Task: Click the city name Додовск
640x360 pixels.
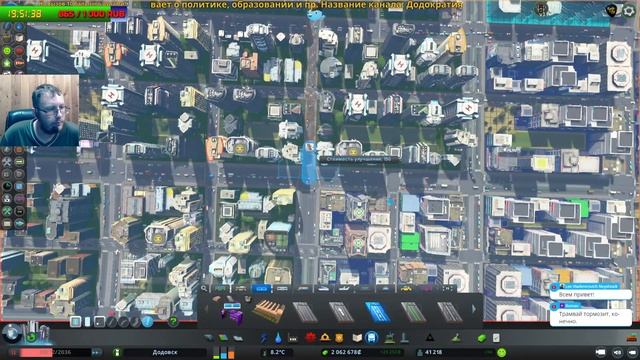Action: [165, 352]
